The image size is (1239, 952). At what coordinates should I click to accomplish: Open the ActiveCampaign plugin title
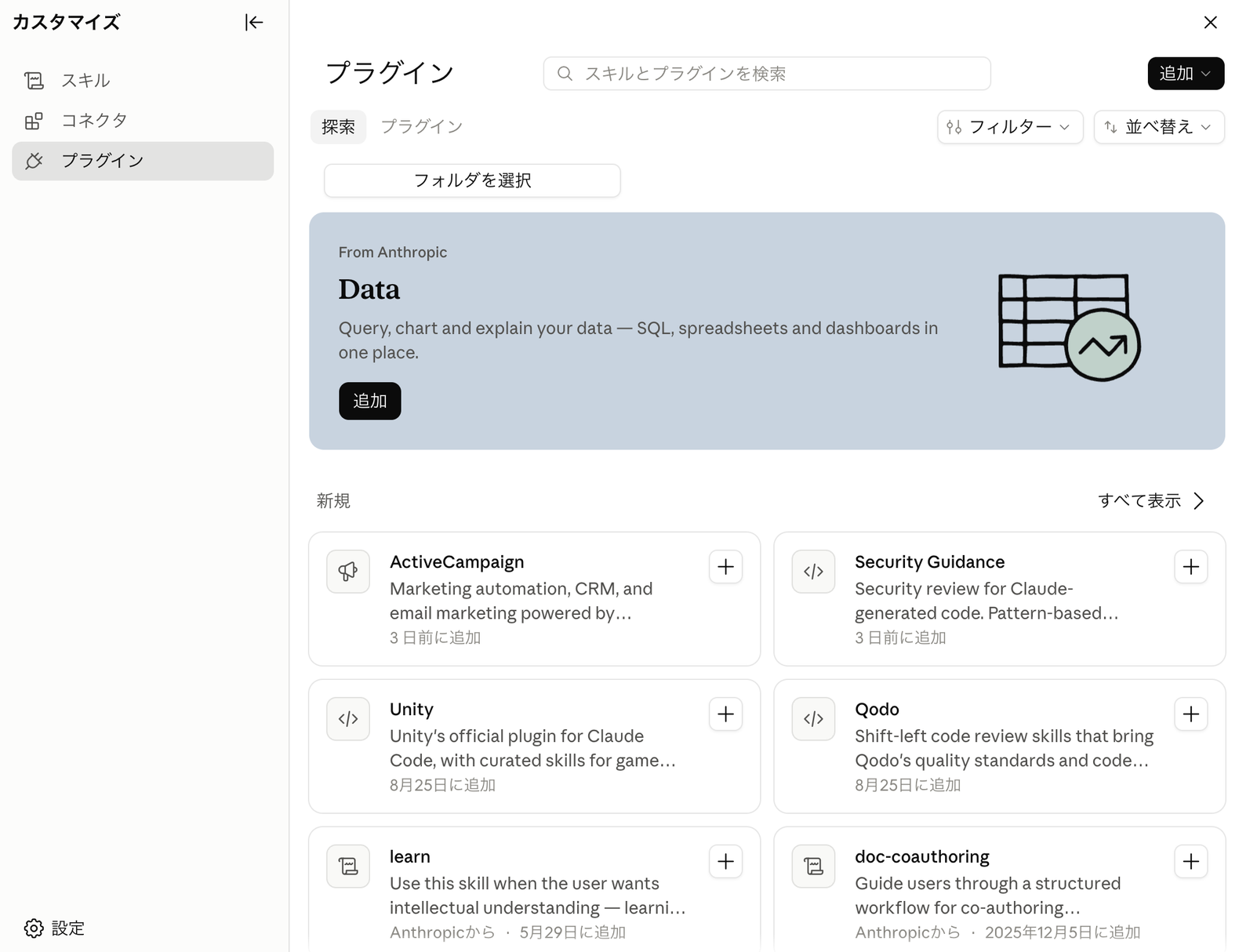pos(457,562)
